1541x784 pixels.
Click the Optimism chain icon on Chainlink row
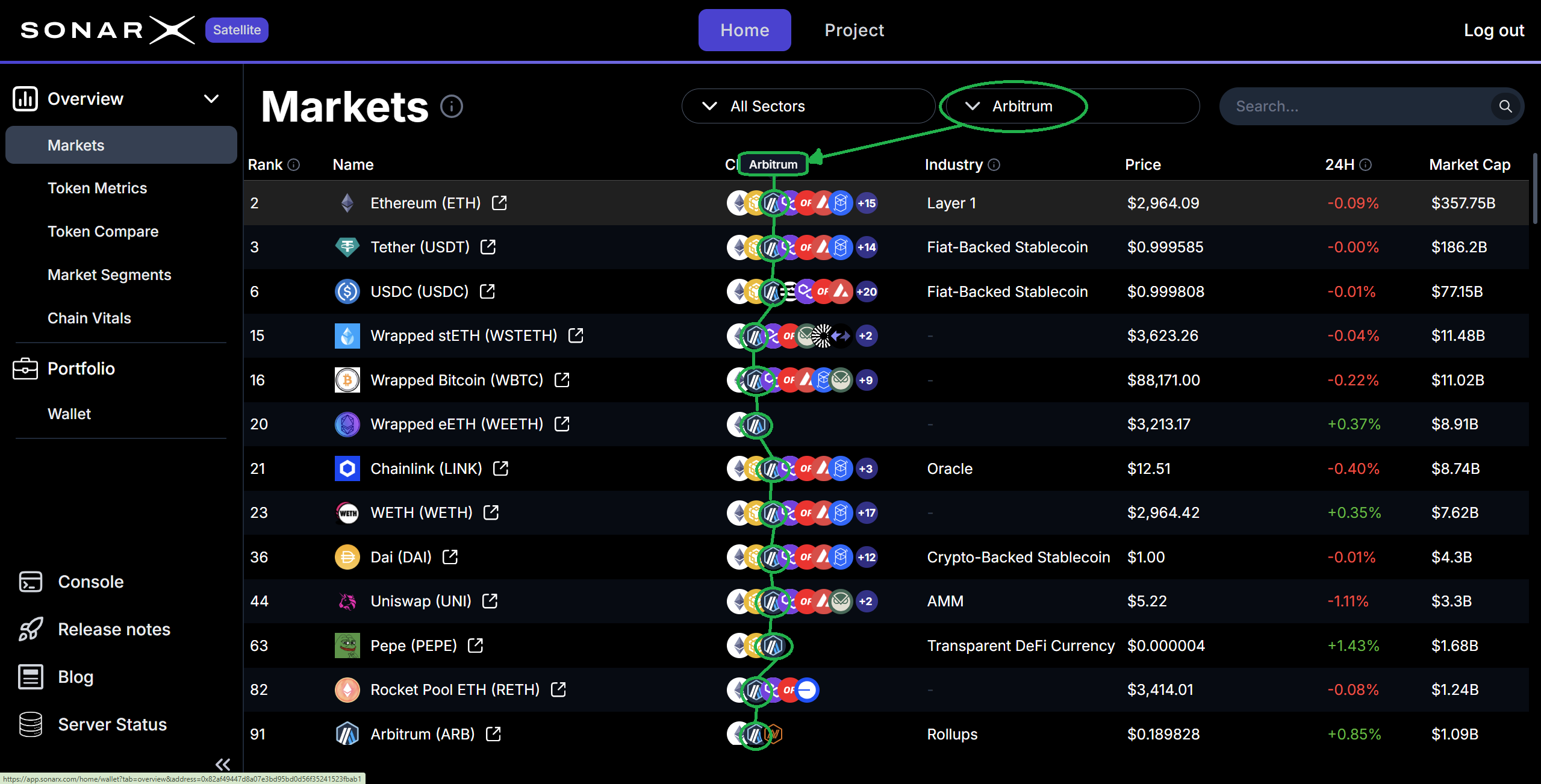[x=807, y=468]
